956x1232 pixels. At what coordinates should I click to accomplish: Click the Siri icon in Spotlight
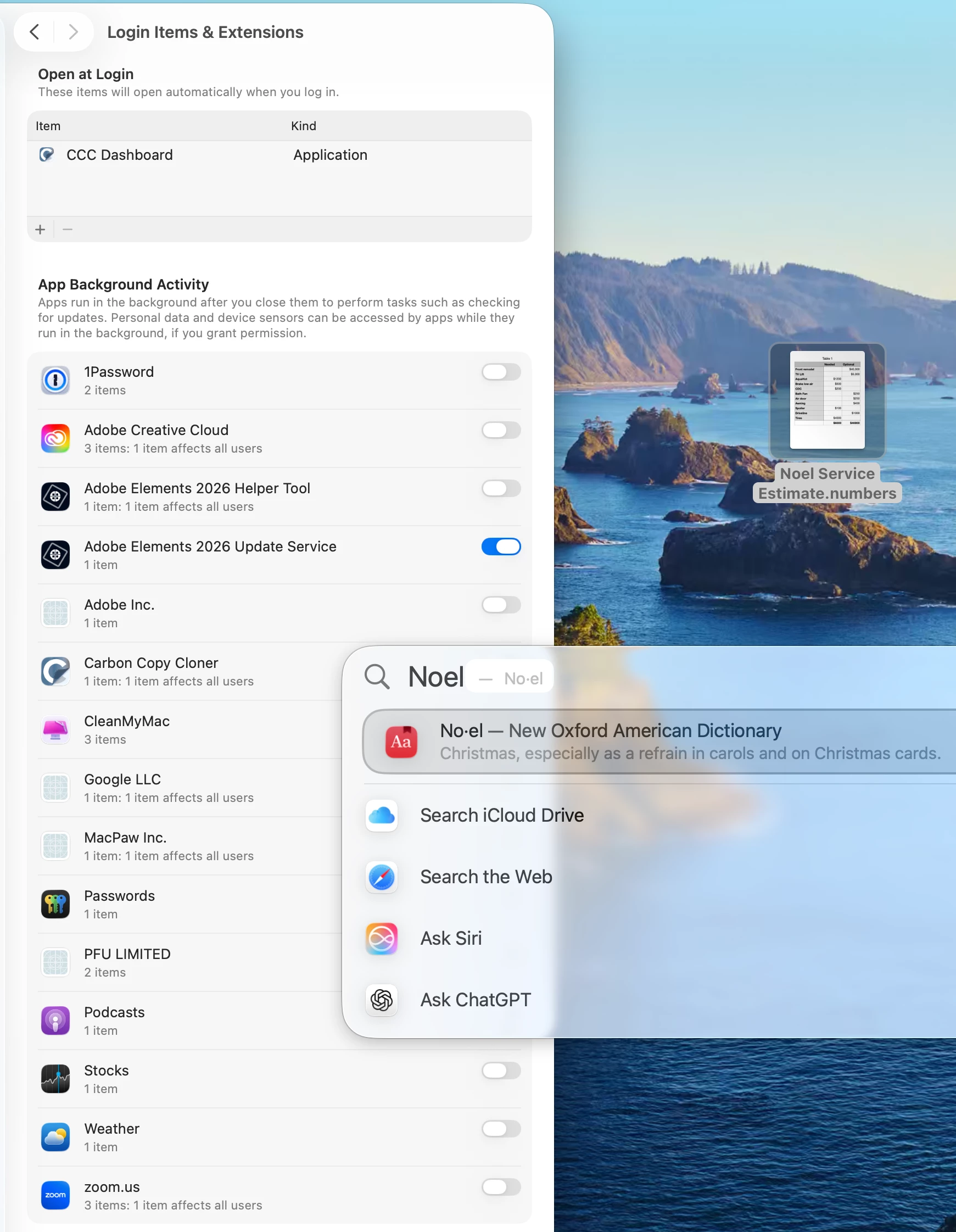point(382,939)
